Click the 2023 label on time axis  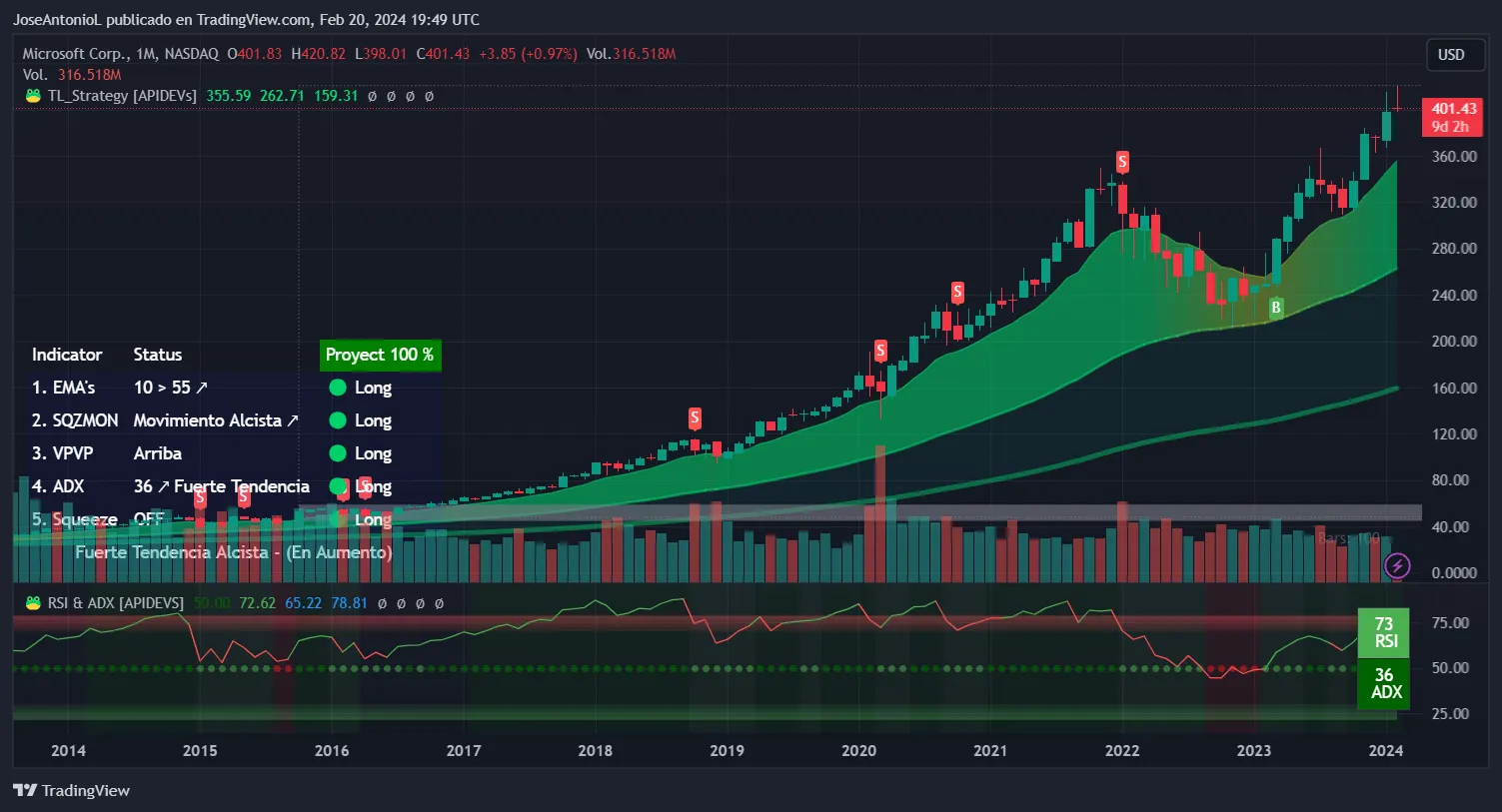coord(1254,750)
